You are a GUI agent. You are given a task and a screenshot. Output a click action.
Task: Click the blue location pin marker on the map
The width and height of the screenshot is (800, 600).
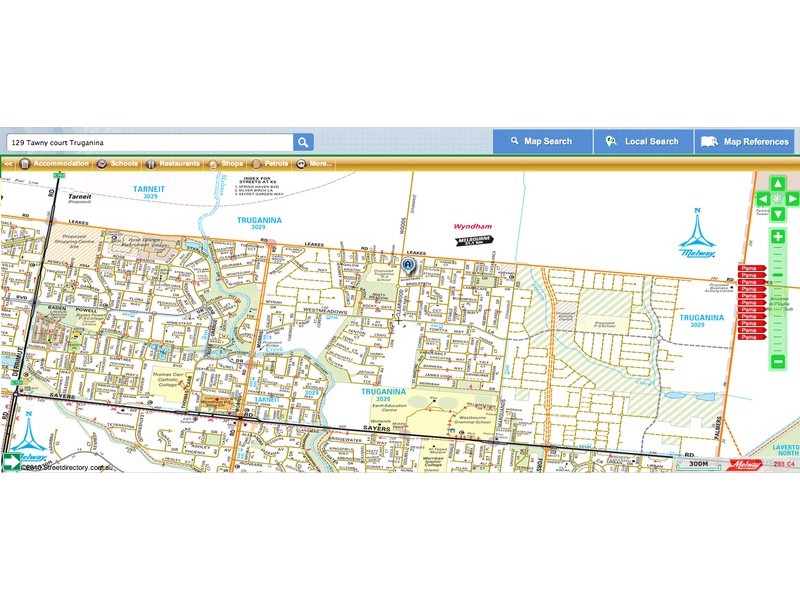pyautogui.click(x=408, y=264)
